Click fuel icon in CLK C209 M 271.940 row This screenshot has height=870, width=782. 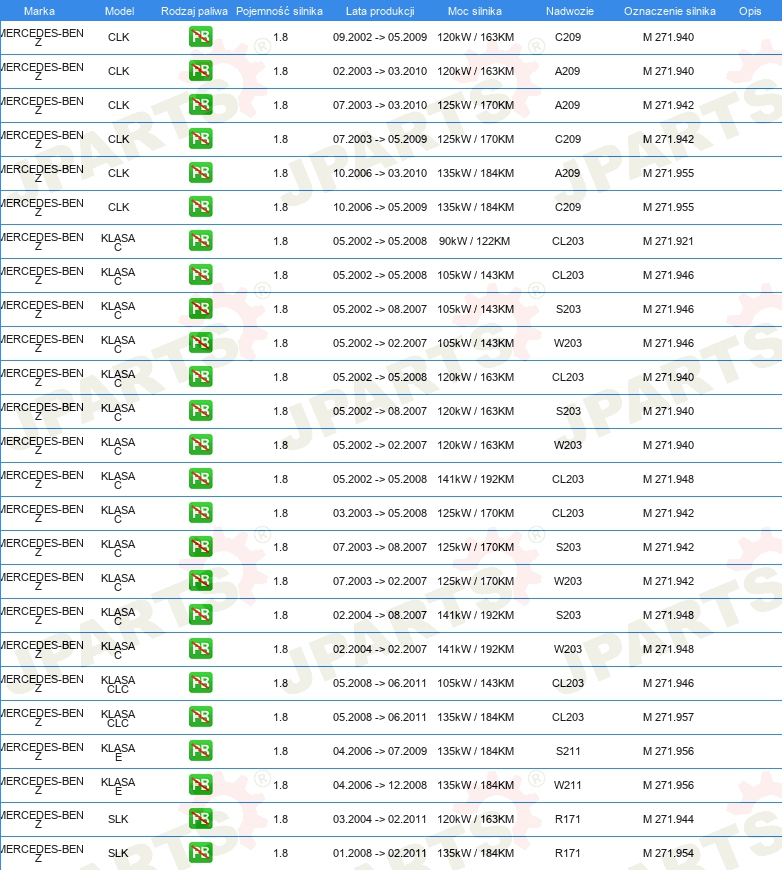[x=200, y=37]
